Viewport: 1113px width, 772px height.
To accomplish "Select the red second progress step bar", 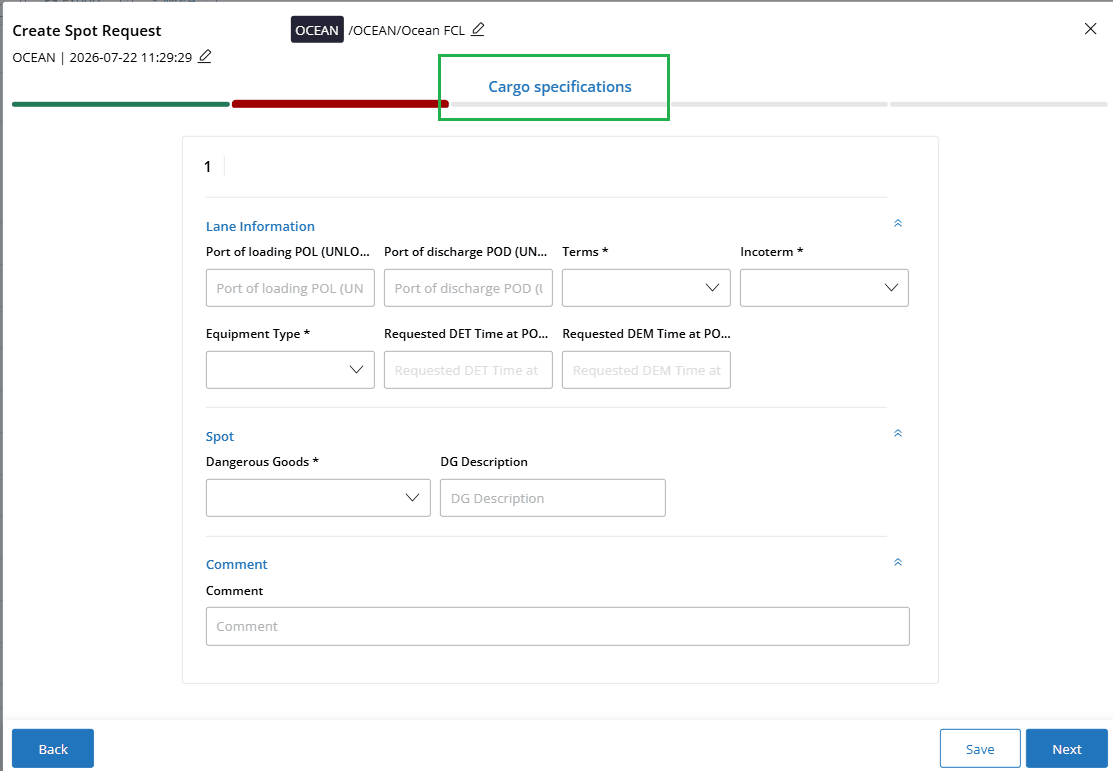I will point(340,104).
